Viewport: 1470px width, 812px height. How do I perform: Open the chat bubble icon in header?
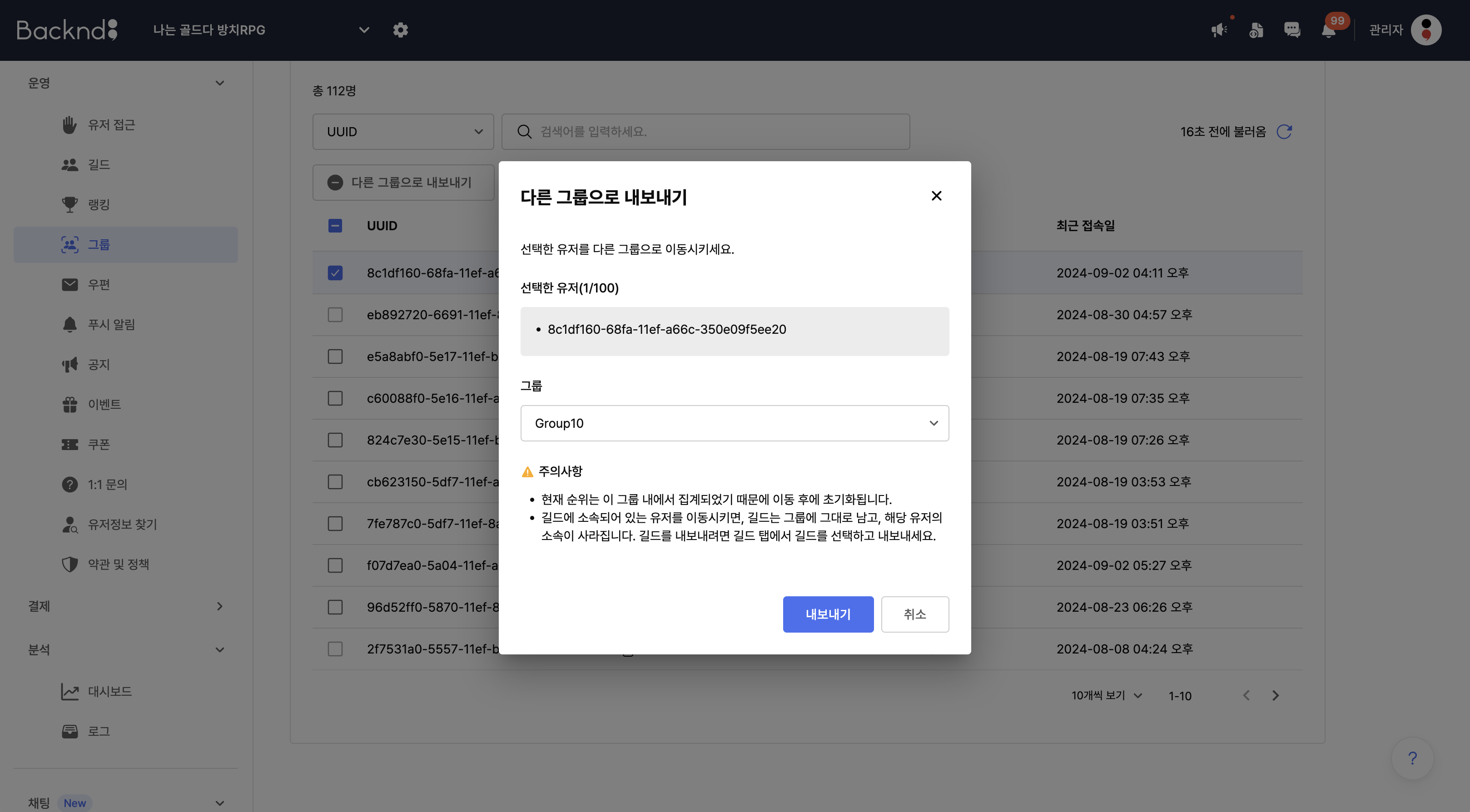tap(1292, 30)
